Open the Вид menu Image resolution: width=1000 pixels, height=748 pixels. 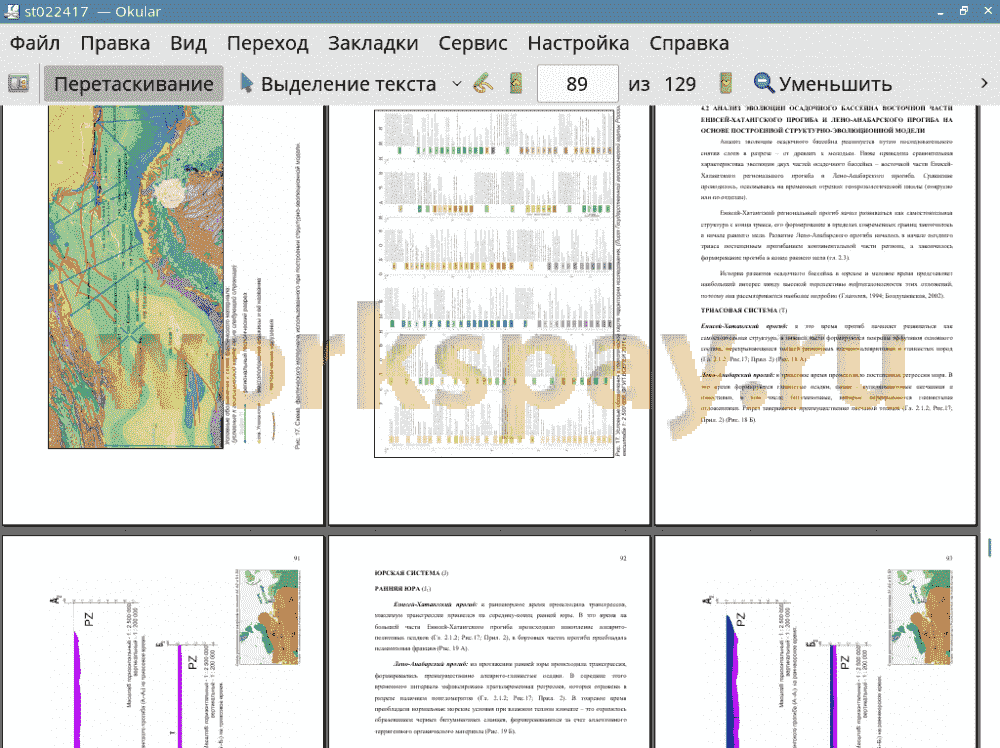[188, 43]
